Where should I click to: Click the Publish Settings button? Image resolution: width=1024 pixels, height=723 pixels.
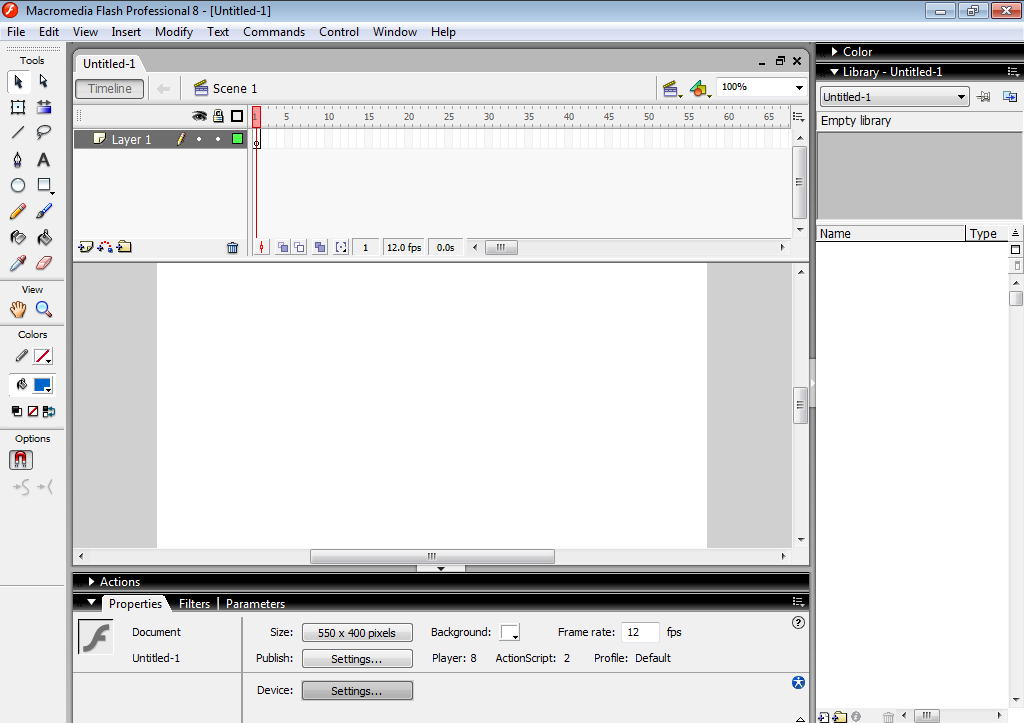tap(357, 658)
